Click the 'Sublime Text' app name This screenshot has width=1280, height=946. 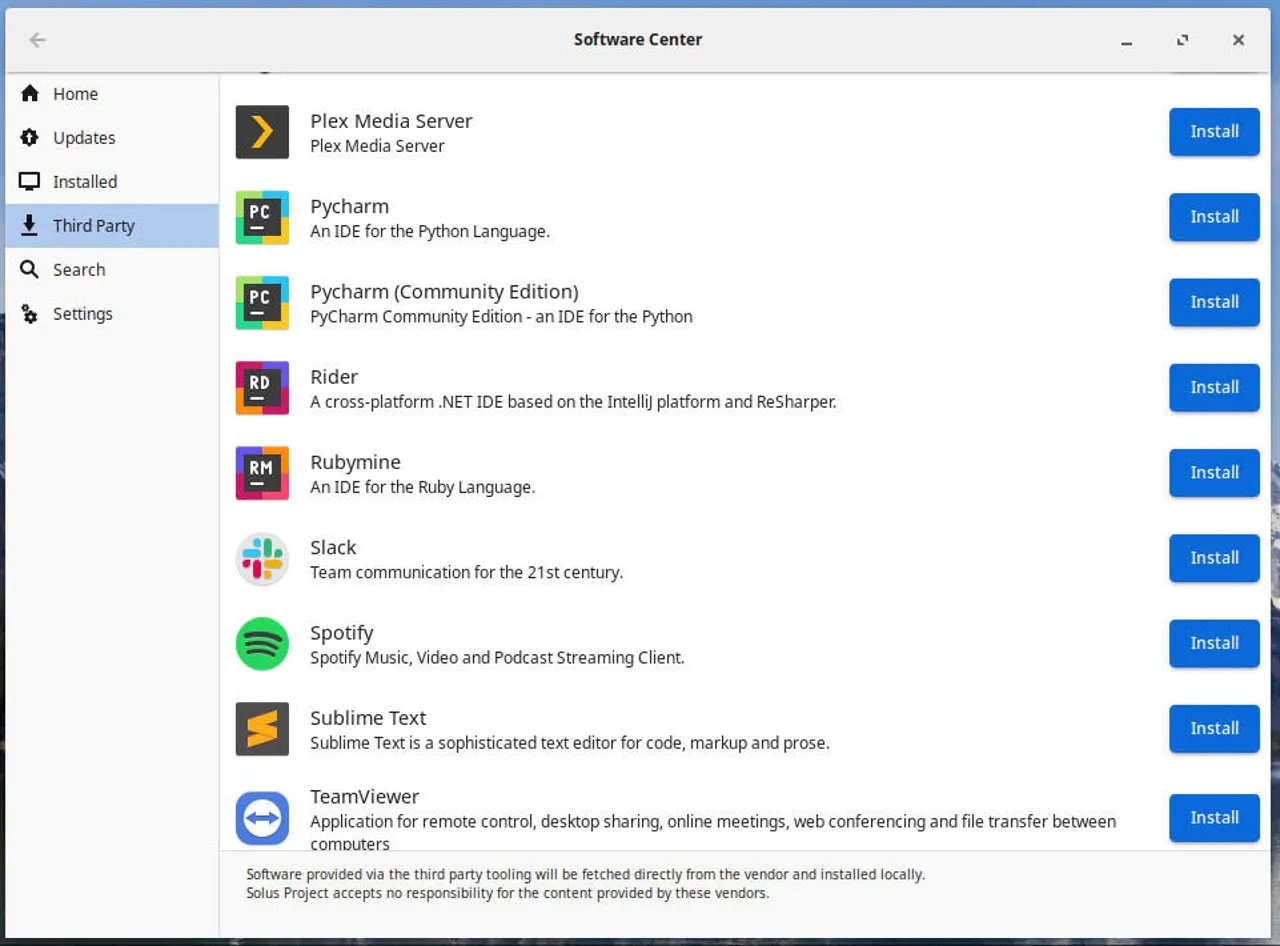[x=368, y=718]
